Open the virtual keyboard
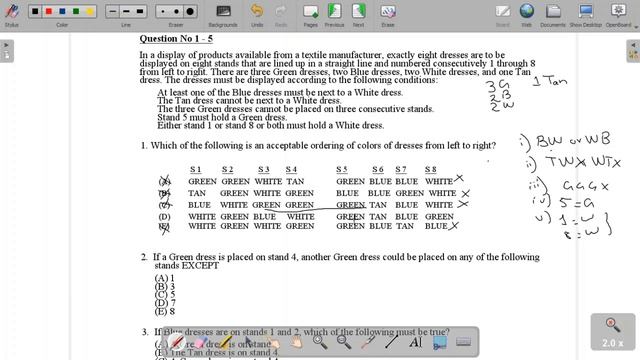 463,342
